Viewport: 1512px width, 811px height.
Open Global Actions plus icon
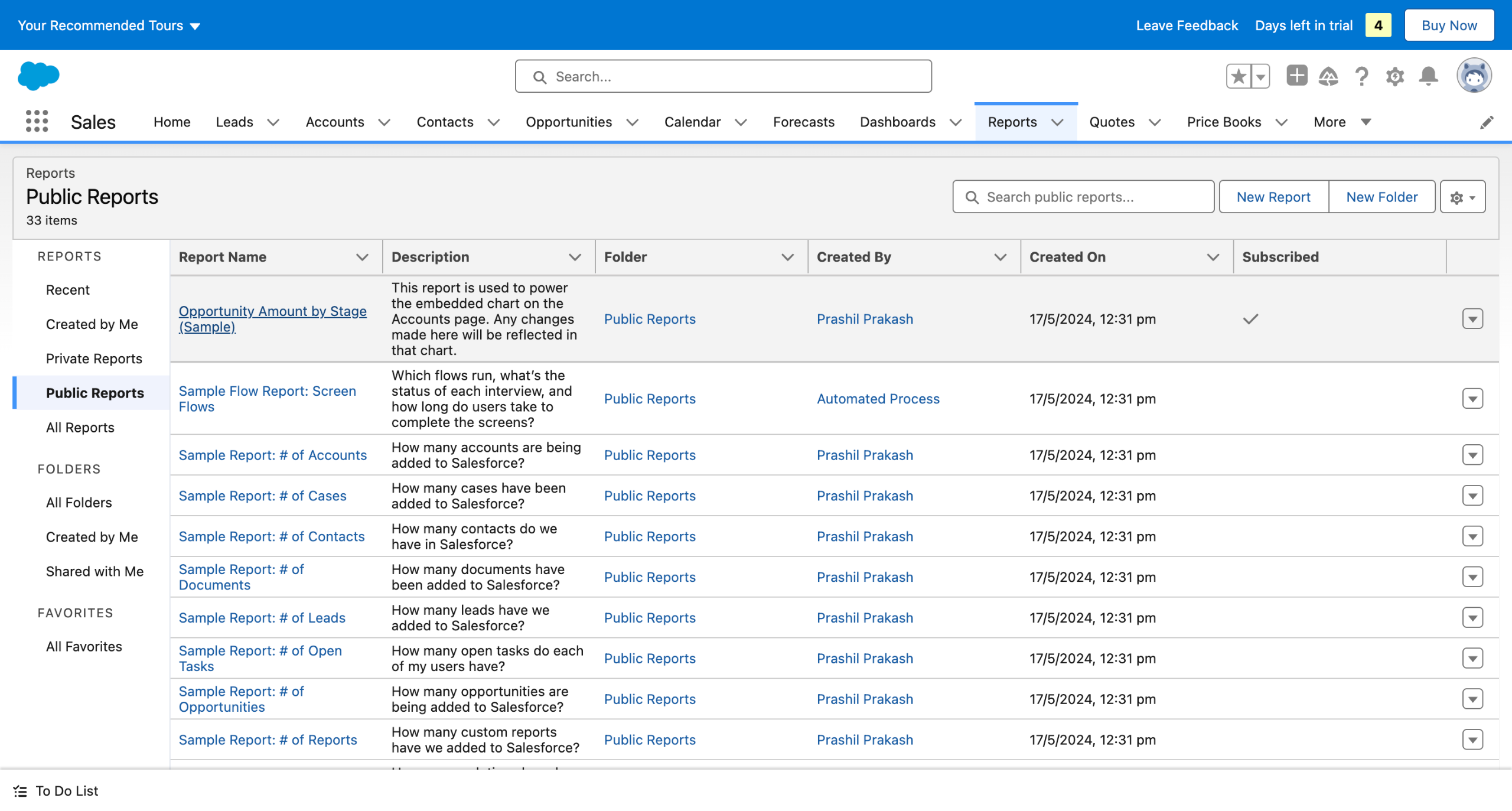coord(1296,76)
